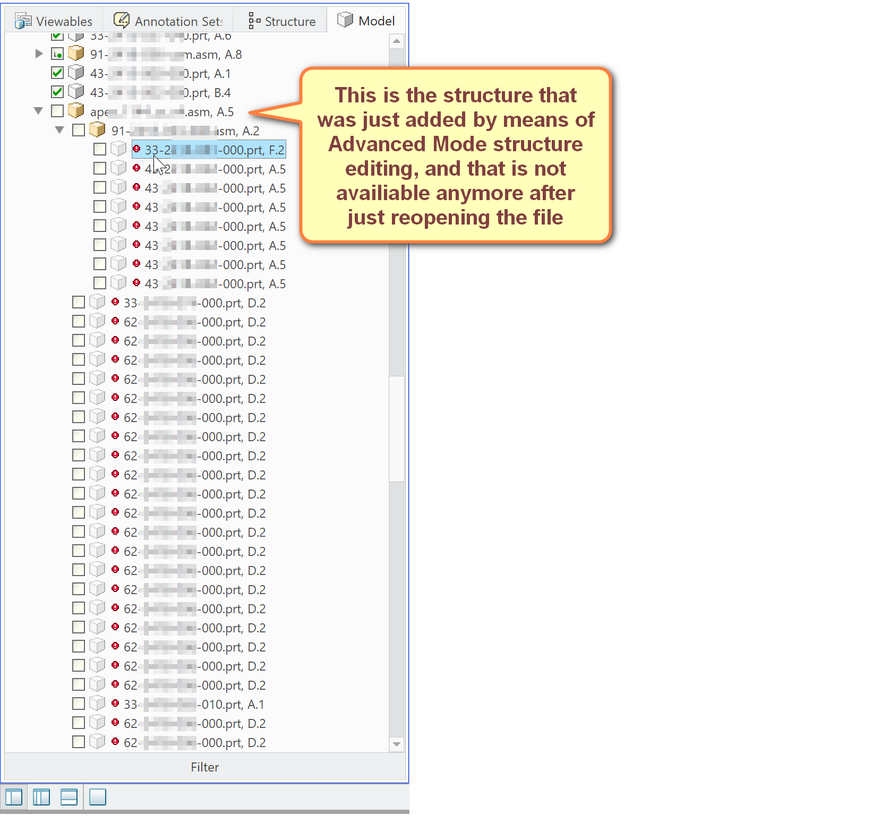Image resolution: width=881 pixels, height=816 pixels.
Task: Select the row '33-…-000.prt, D.2'
Action: (x=194, y=303)
